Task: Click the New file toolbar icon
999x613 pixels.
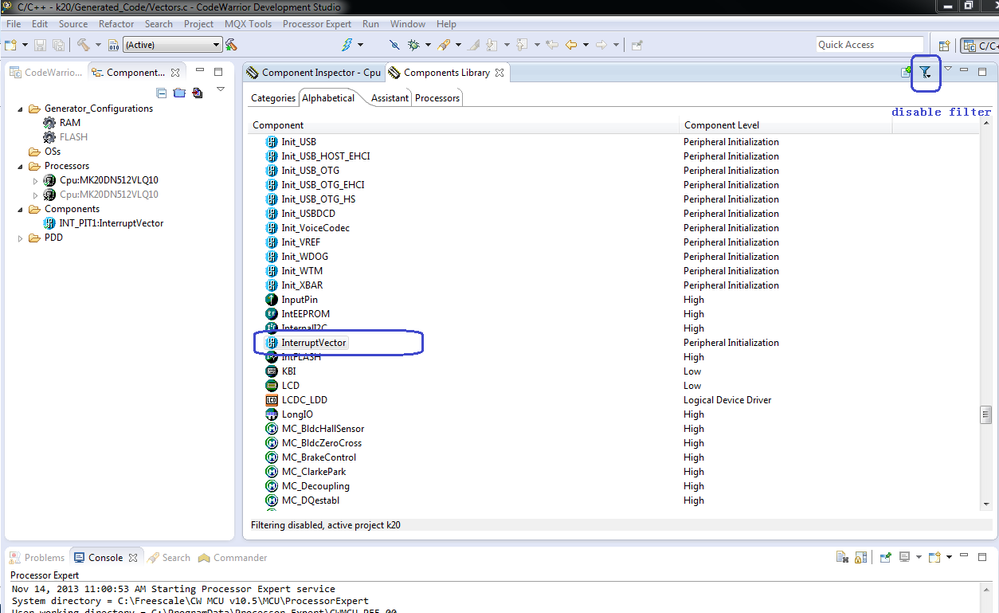Action: coord(11,45)
